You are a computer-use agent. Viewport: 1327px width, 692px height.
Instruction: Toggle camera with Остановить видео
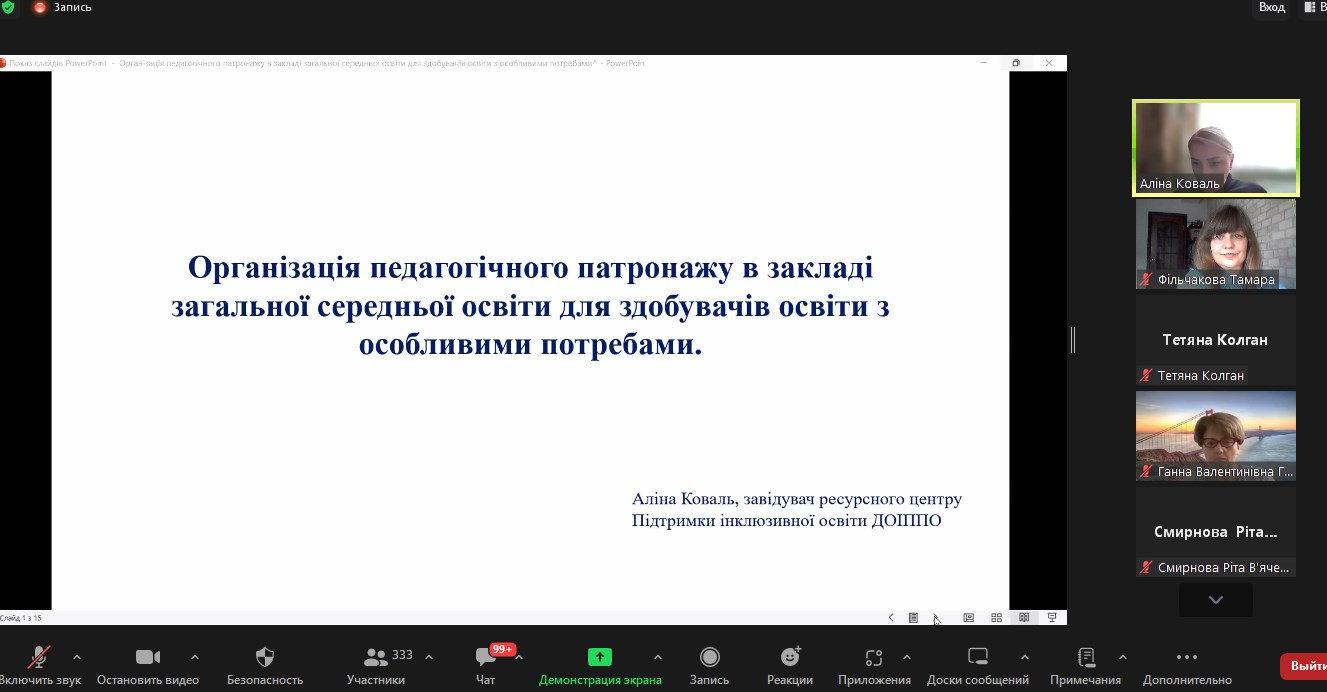click(x=148, y=657)
